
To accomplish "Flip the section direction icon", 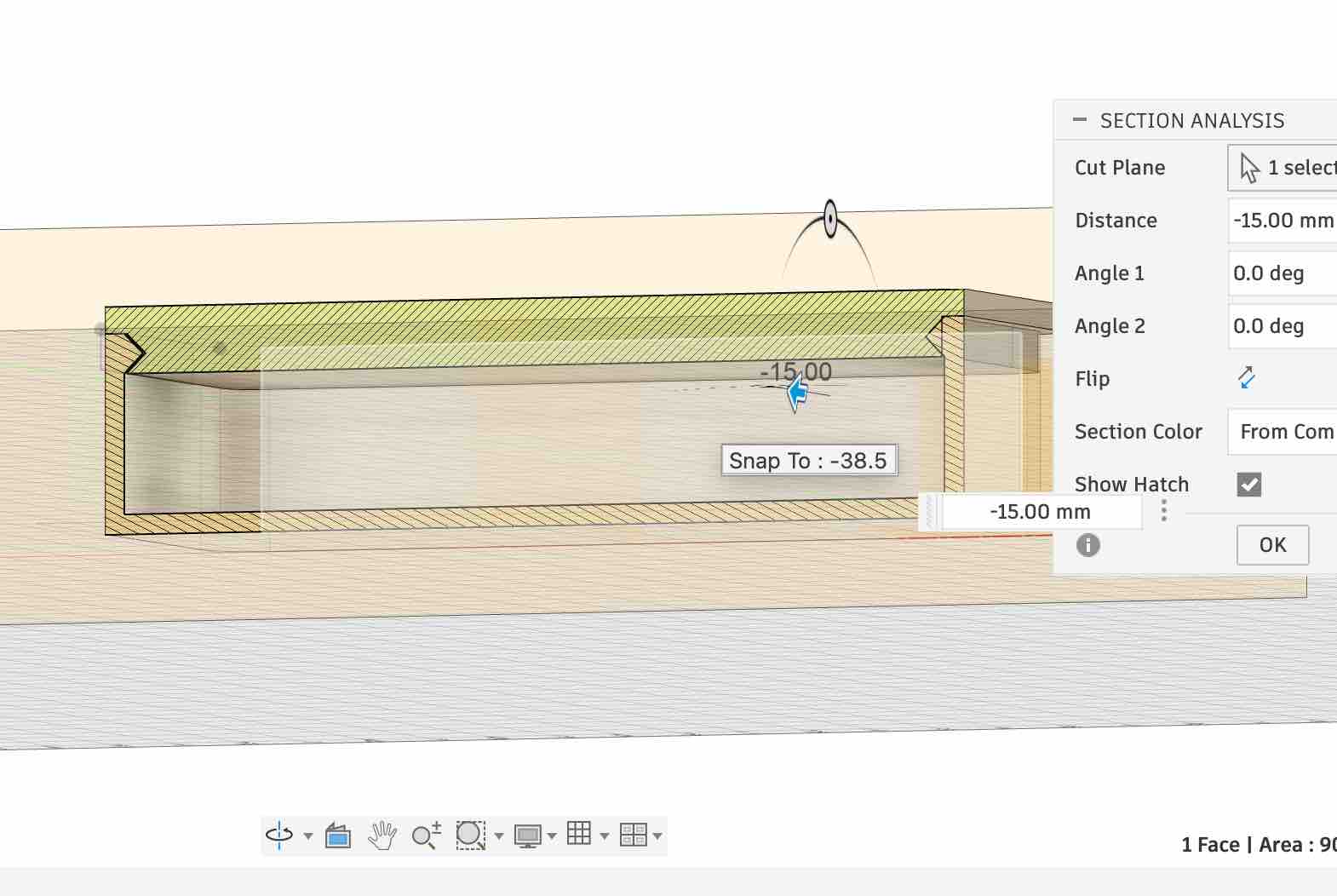I will 1247,377.
